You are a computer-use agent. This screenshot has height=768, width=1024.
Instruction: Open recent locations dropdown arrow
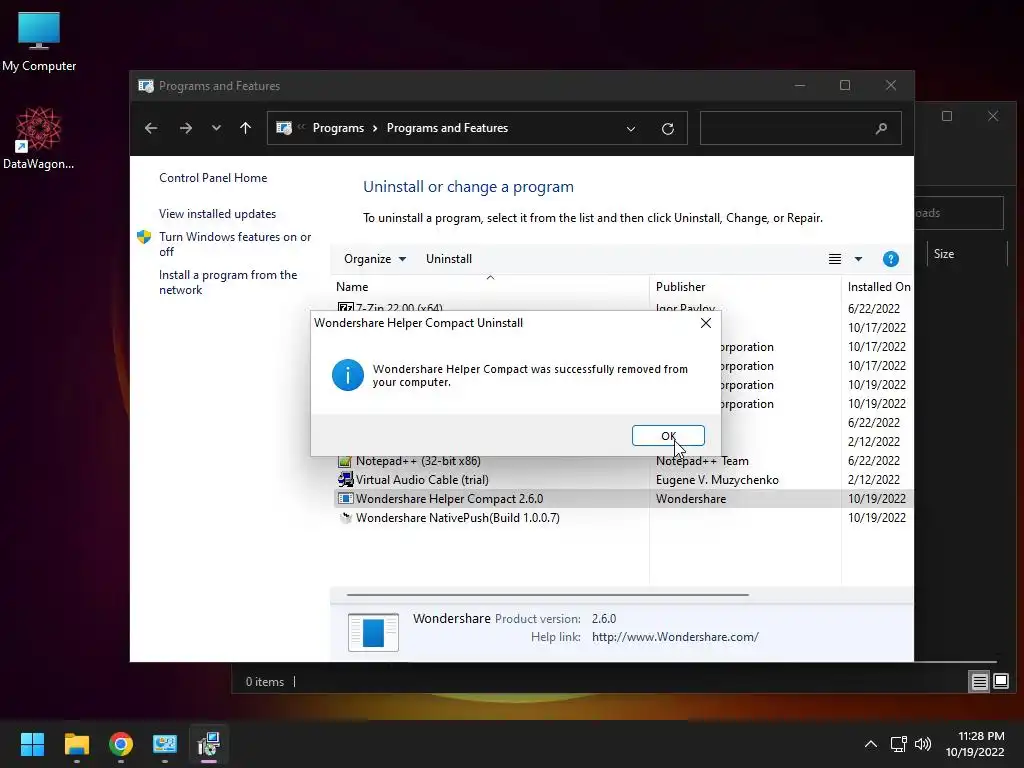(x=216, y=128)
